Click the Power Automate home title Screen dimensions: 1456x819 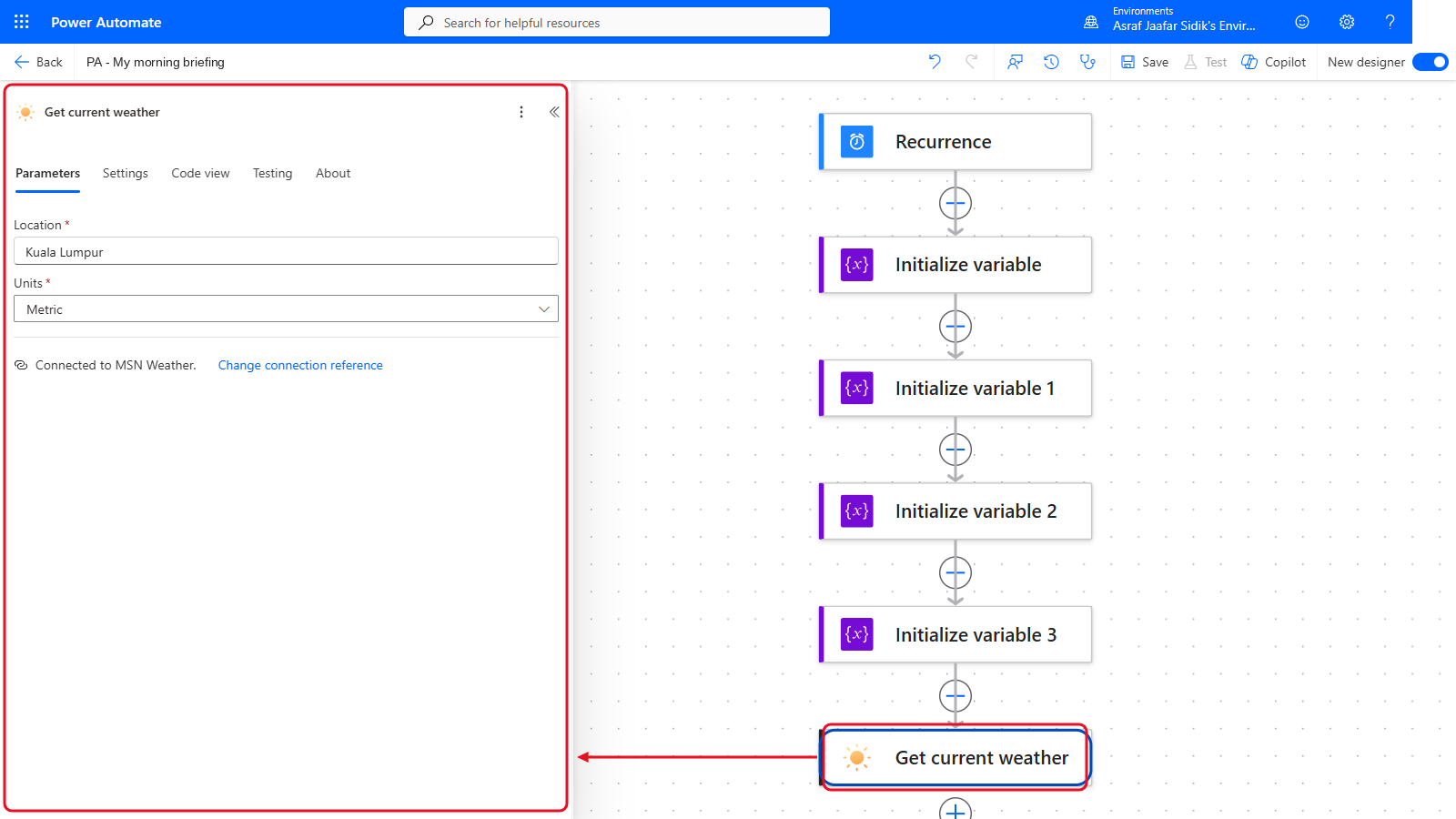pyautogui.click(x=106, y=22)
